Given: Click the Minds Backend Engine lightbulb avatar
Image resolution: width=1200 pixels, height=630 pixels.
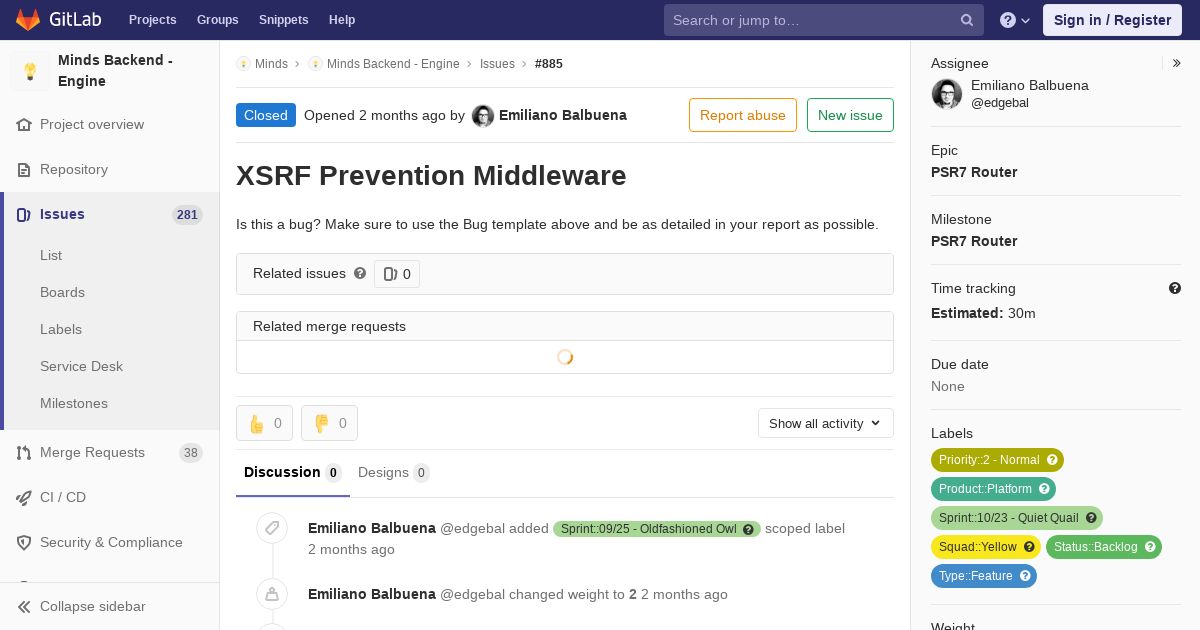Looking at the screenshot, I should pos(30,71).
